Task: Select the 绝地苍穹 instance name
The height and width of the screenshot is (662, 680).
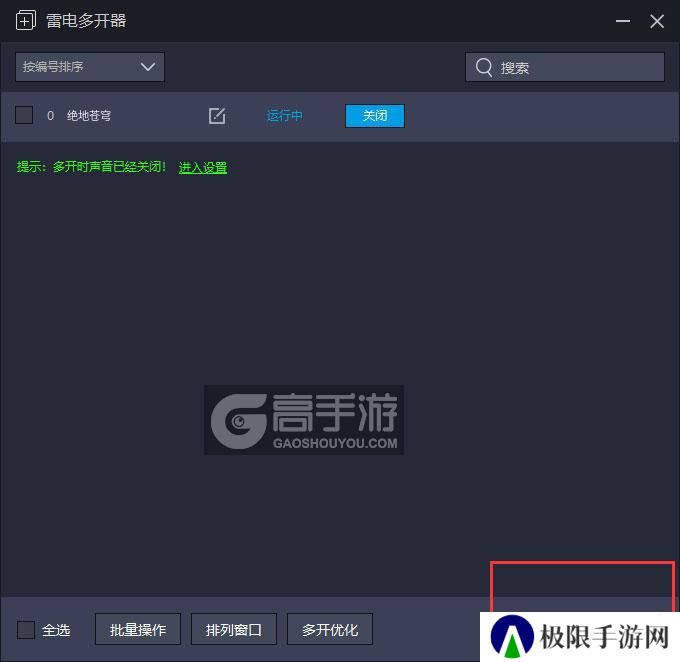Action: tap(89, 115)
